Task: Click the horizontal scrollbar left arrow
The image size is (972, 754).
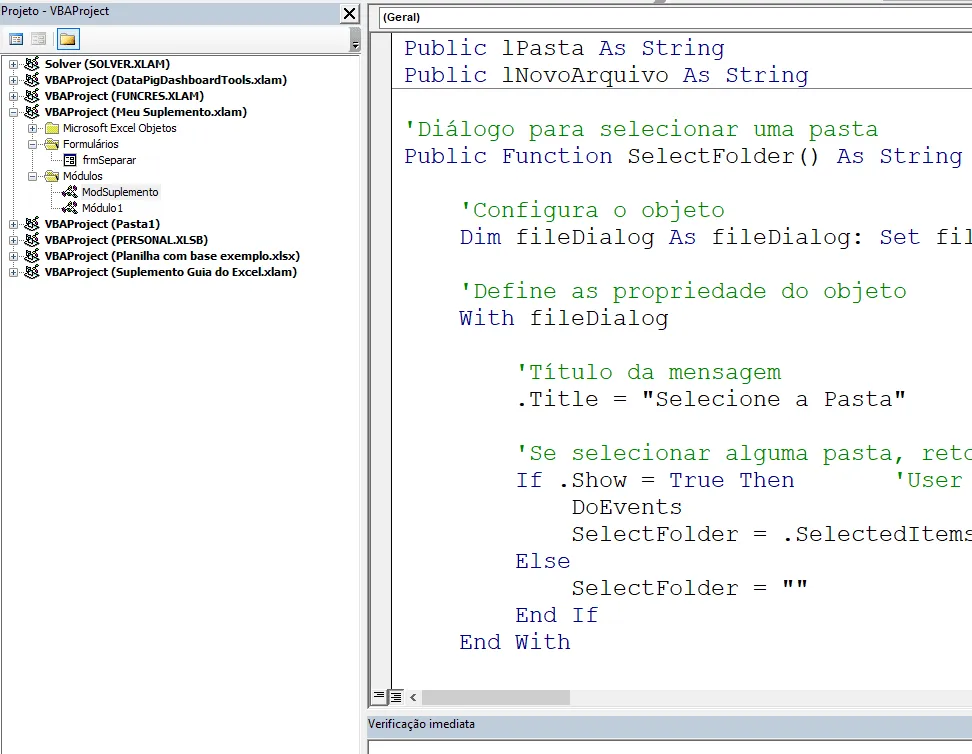Action: [x=413, y=698]
